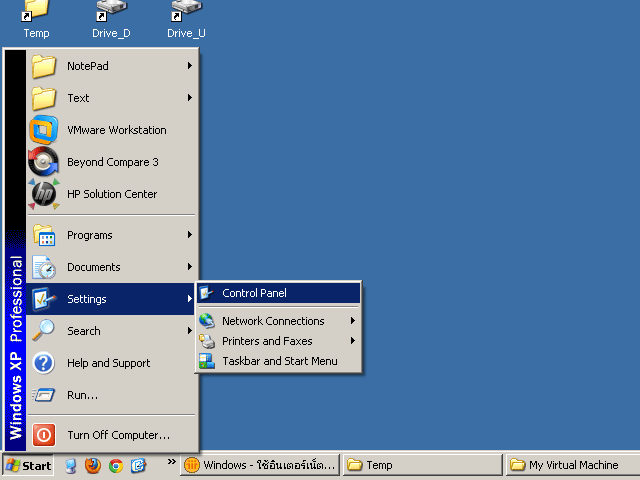This screenshot has width=640, height=480.
Task: Click the Printers and Faxes icon
Action: click(207, 341)
